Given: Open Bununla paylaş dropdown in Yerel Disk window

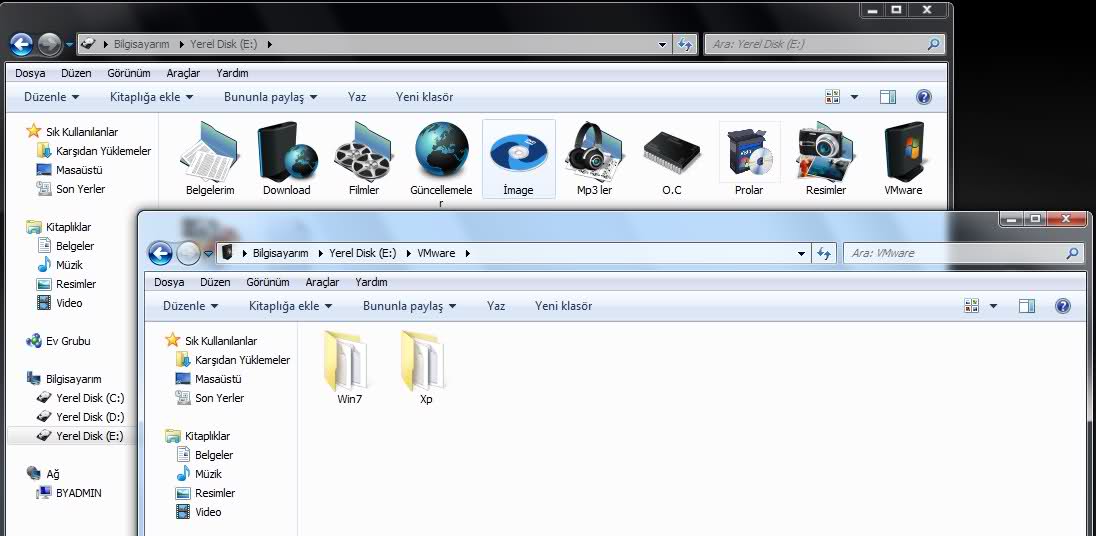Looking at the screenshot, I should pos(271,97).
